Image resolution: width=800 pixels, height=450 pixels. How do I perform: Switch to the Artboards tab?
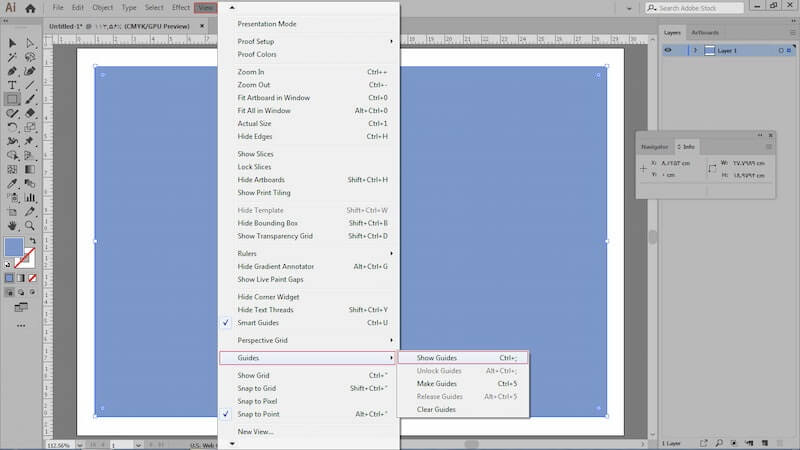pyautogui.click(x=704, y=32)
